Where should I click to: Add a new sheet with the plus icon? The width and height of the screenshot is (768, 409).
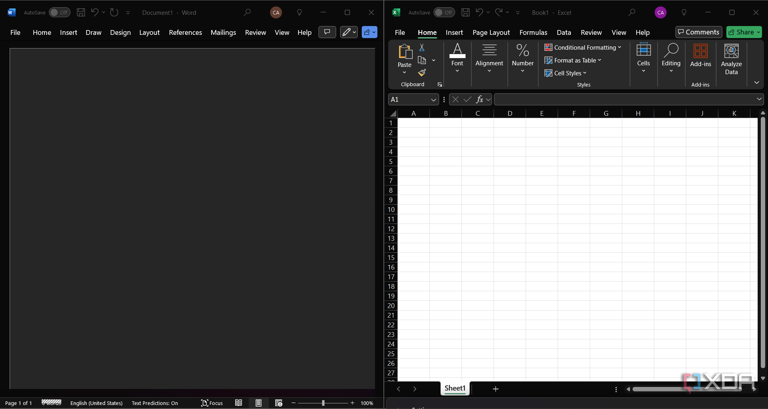click(495, 389)
